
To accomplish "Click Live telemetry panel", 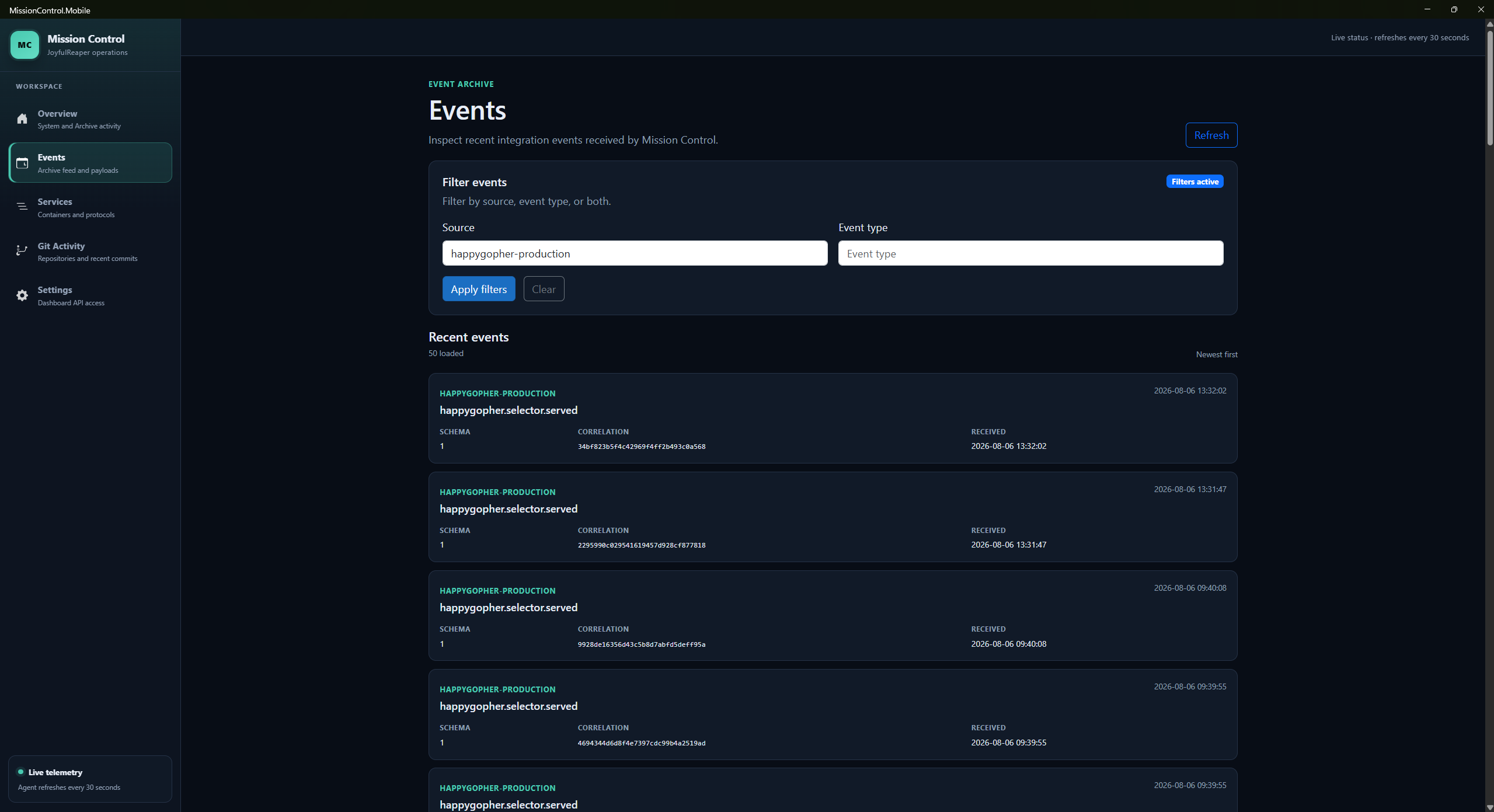I will pos(90,779).
